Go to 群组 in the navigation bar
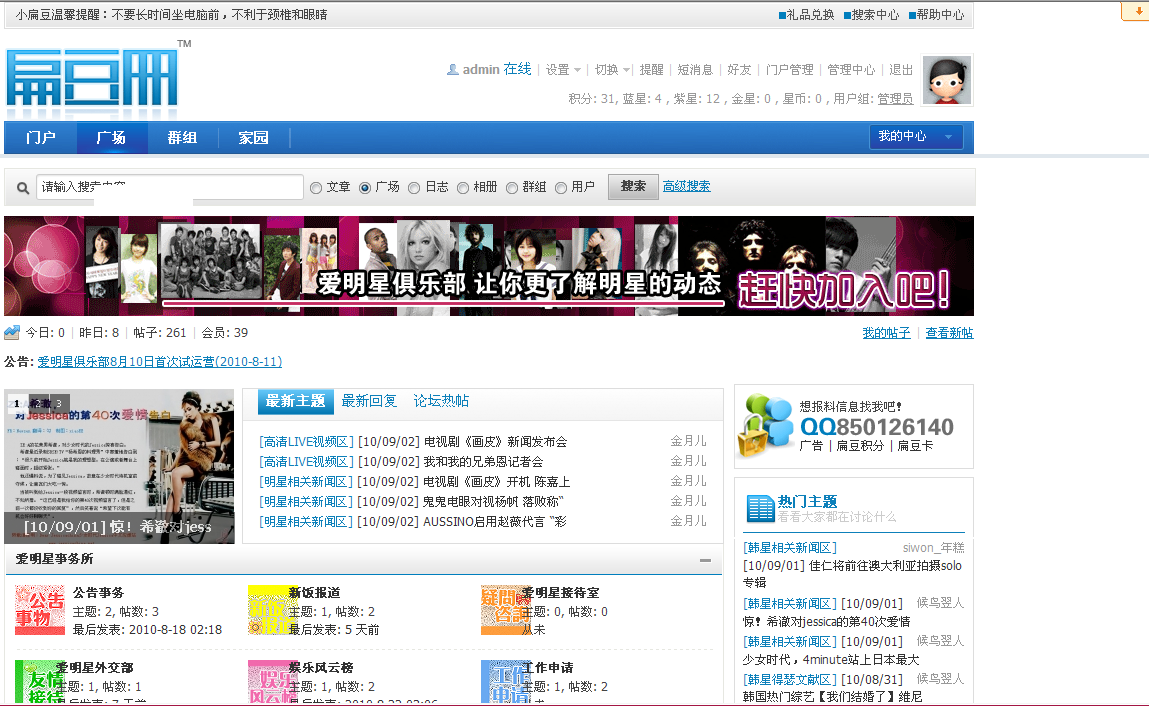Viewport: 1149px width, 706px height. [x=182, y=138]
